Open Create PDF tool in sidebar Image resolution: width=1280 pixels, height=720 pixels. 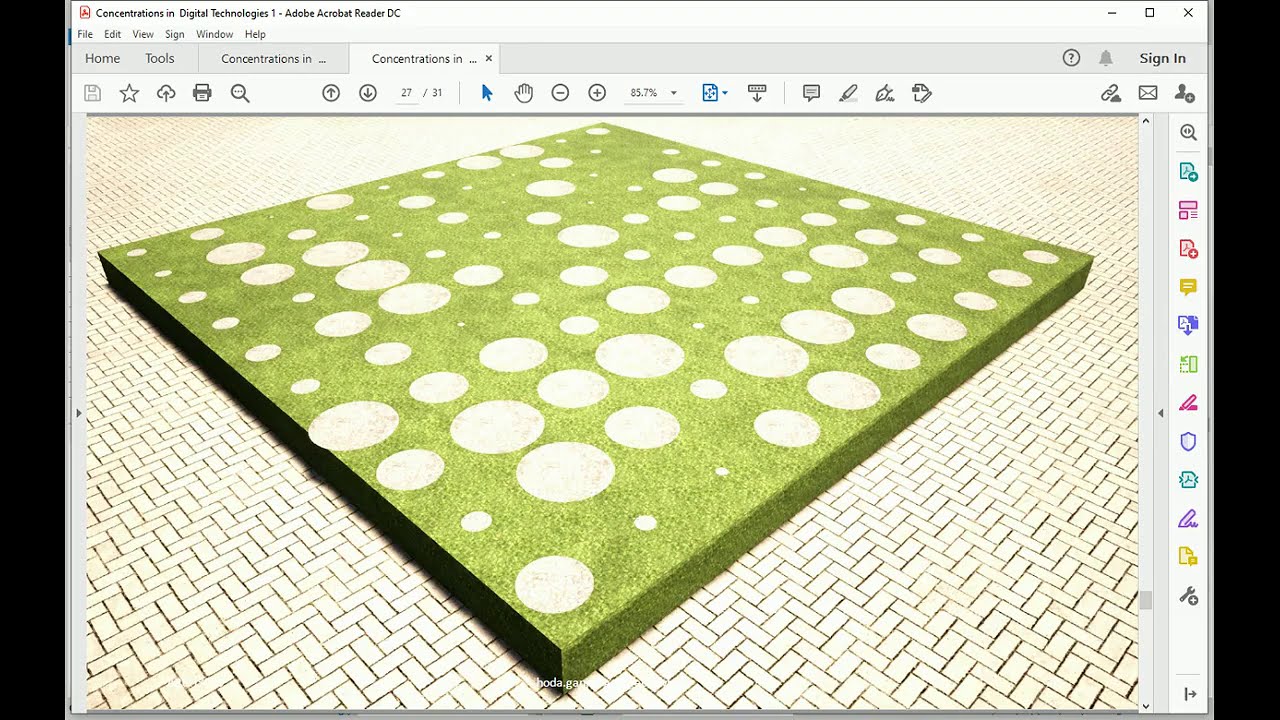point(1188,248)
